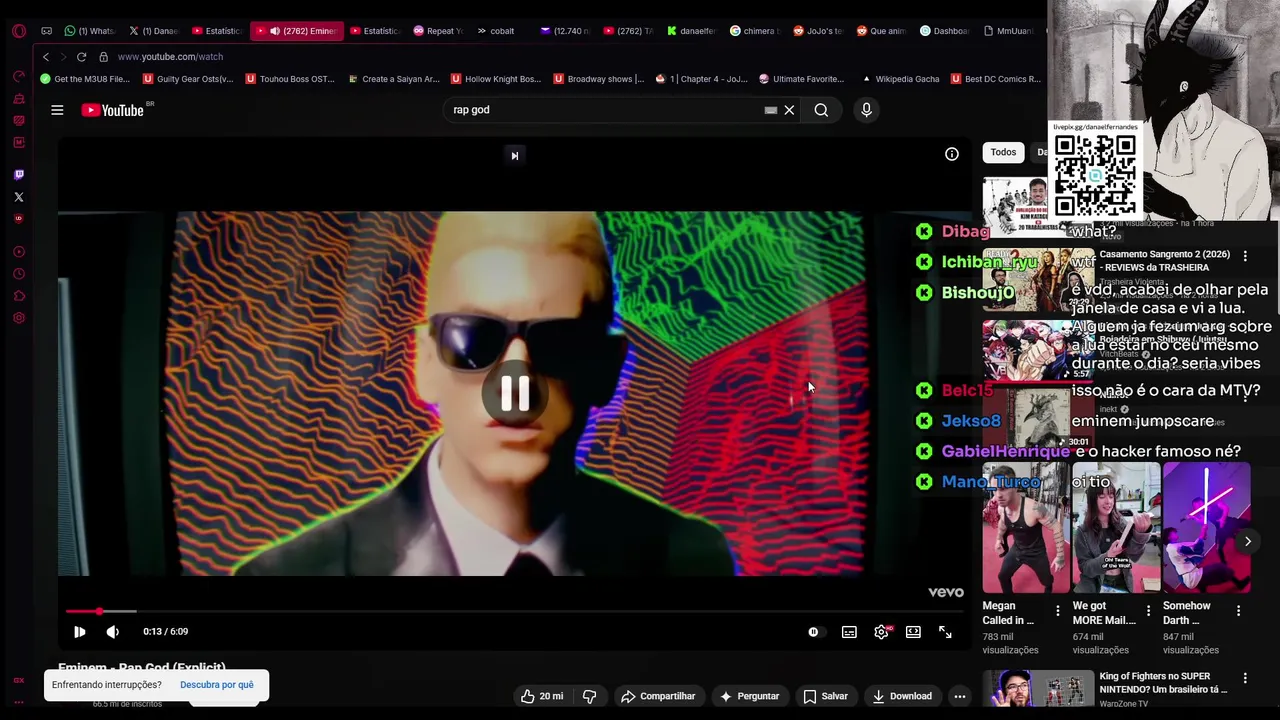
Task: Open the 'We got MORE Mail' short thumbnail
Action: click(x=1116, y=528)
